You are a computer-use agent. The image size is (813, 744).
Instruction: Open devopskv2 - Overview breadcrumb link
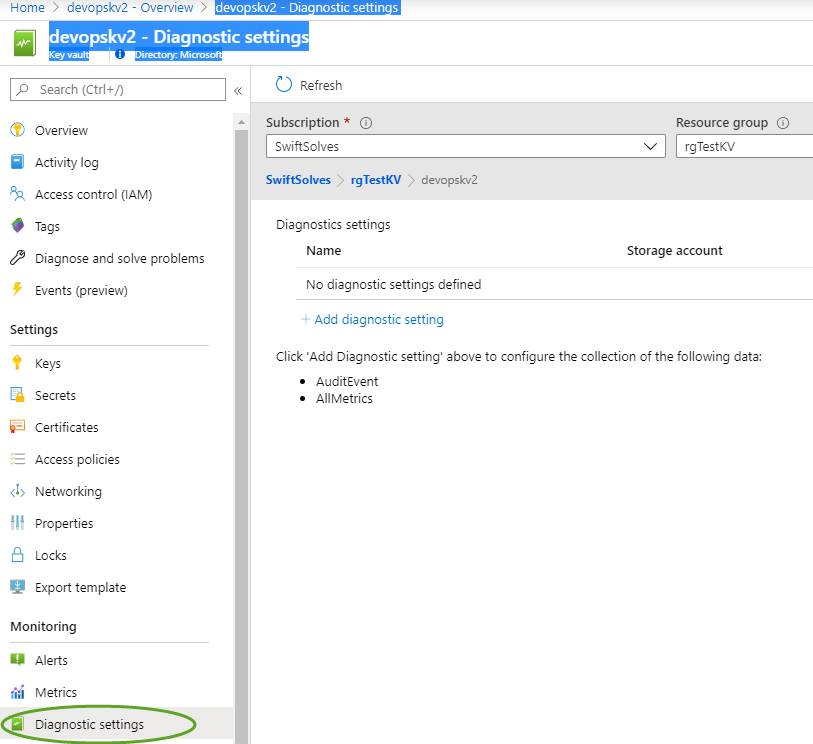click(130, 8)
